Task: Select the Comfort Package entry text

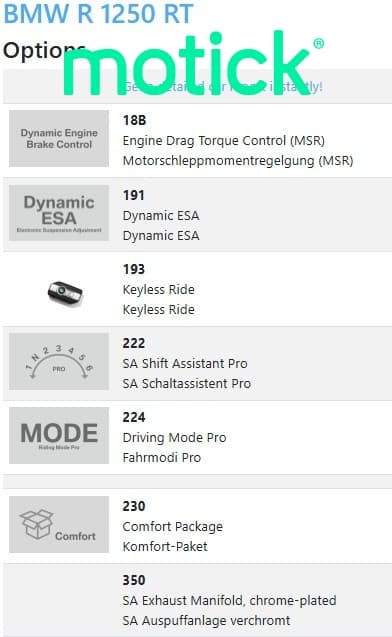Action: tap(173, 527)
